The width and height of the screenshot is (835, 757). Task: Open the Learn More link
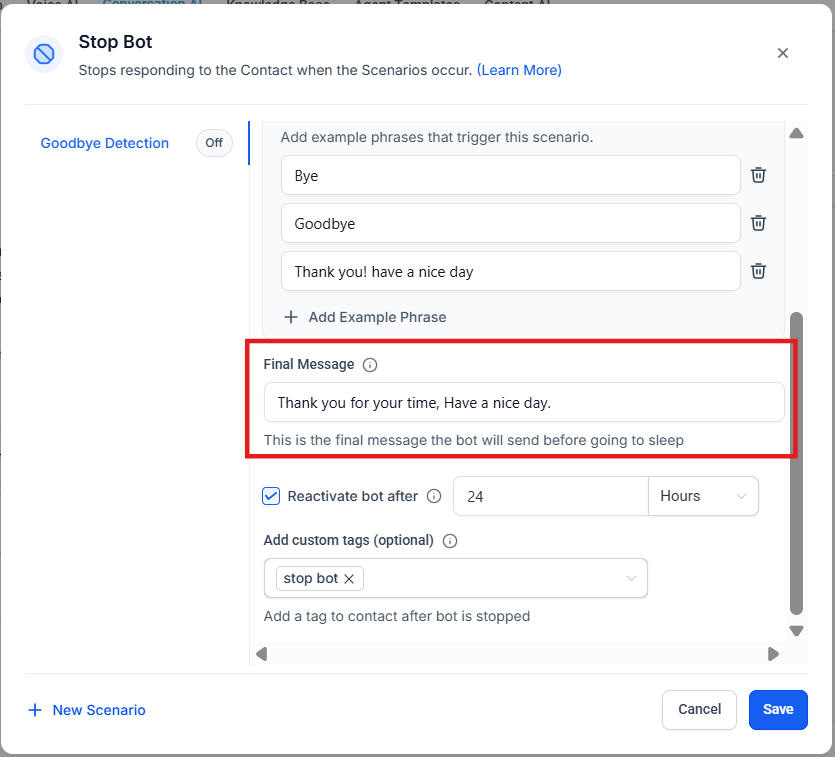tap(519, 70)
